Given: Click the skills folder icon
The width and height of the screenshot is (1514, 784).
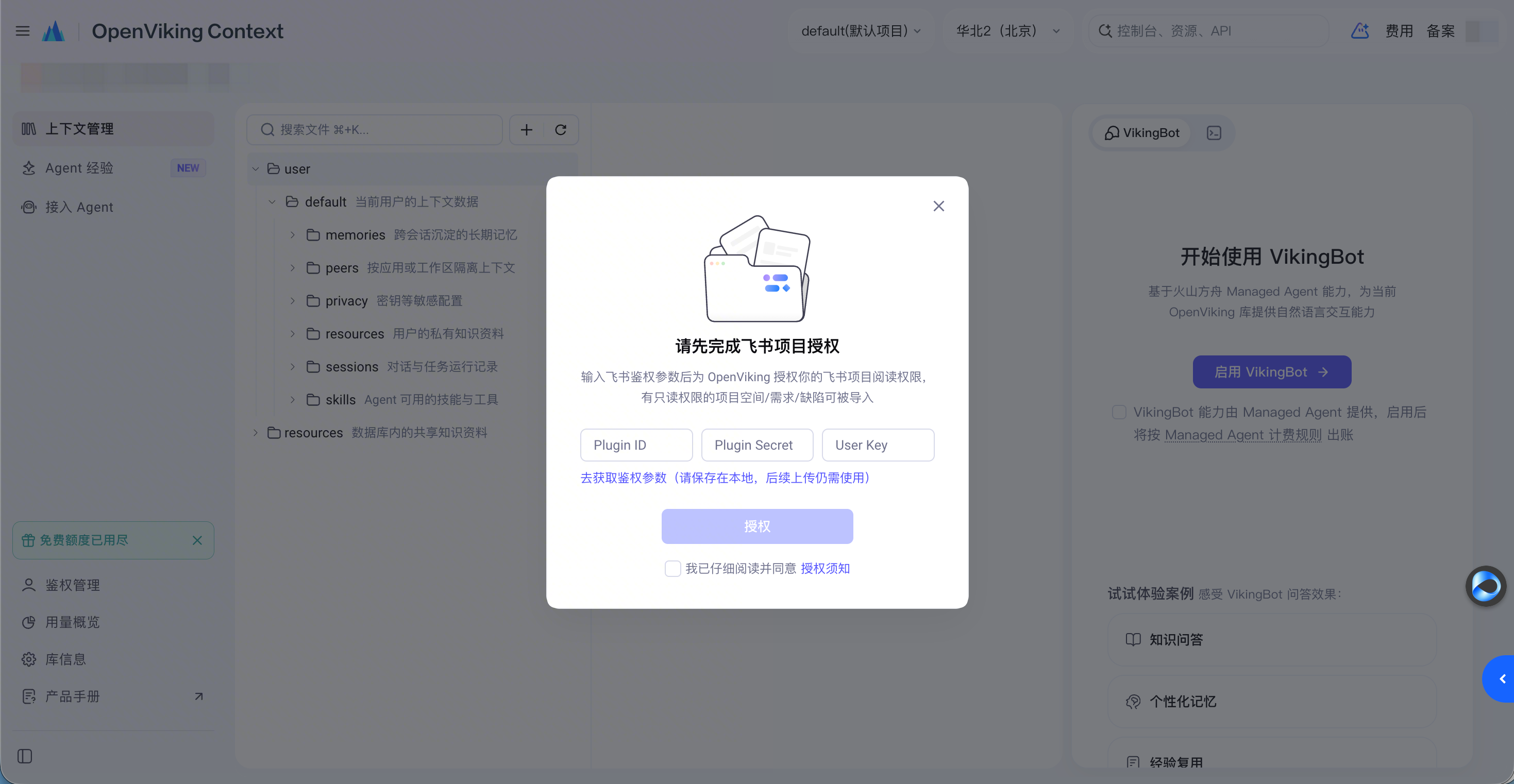Looking at the screenshot, I should (x=313, y=400).
